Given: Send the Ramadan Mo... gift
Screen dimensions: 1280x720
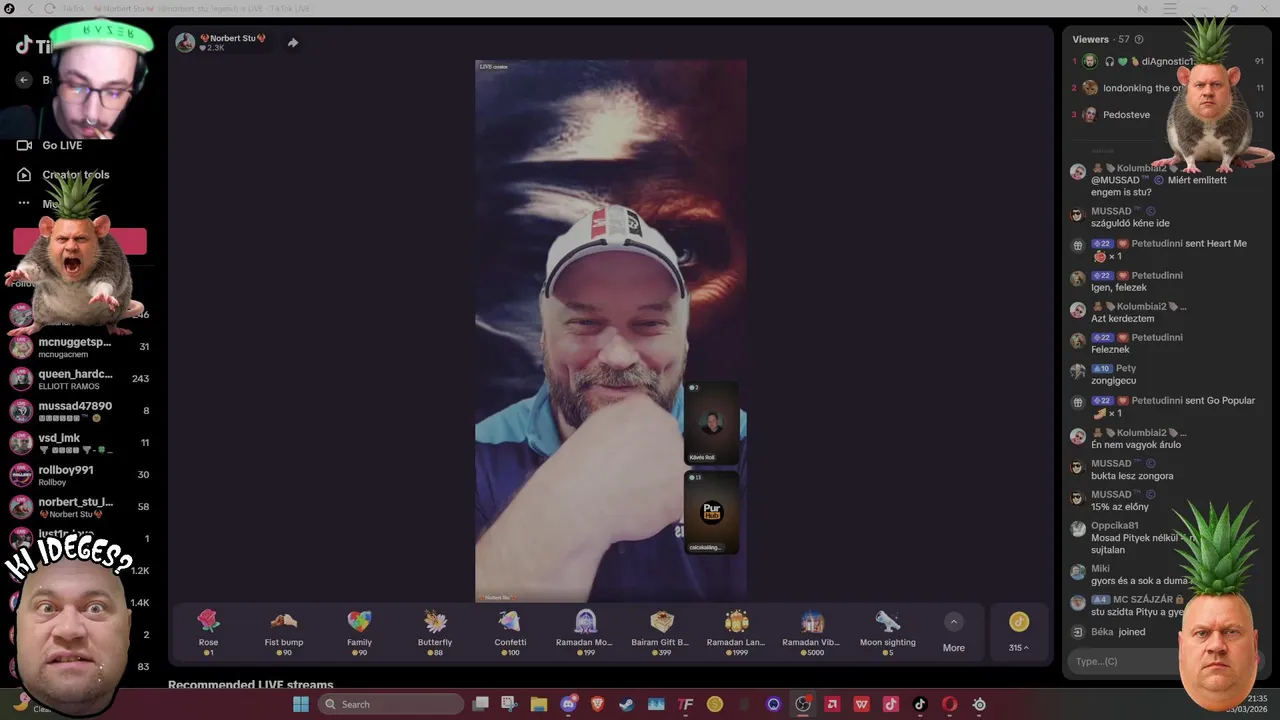Looking at the screenshot, I should coord(586,632).
